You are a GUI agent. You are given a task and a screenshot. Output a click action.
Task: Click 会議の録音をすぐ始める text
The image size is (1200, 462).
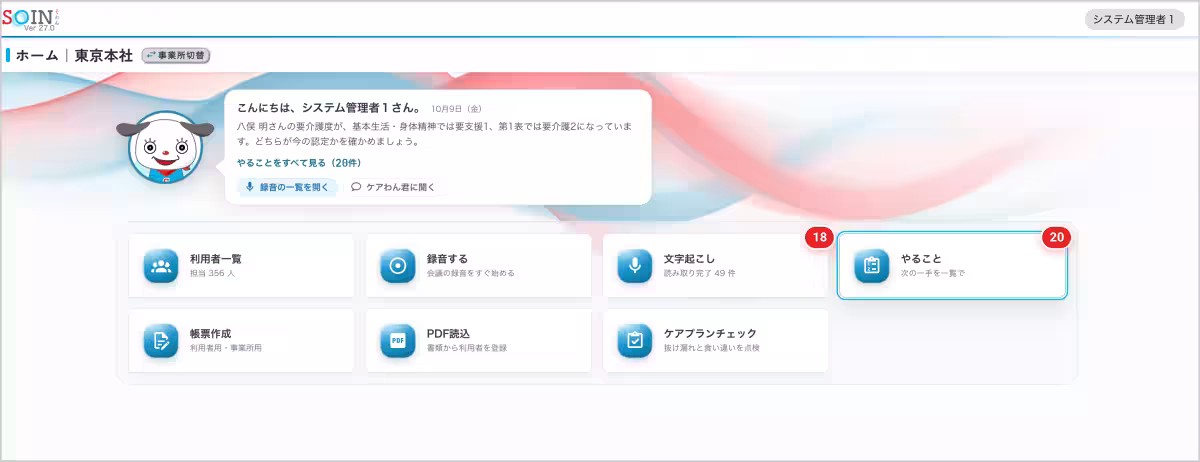471,273
